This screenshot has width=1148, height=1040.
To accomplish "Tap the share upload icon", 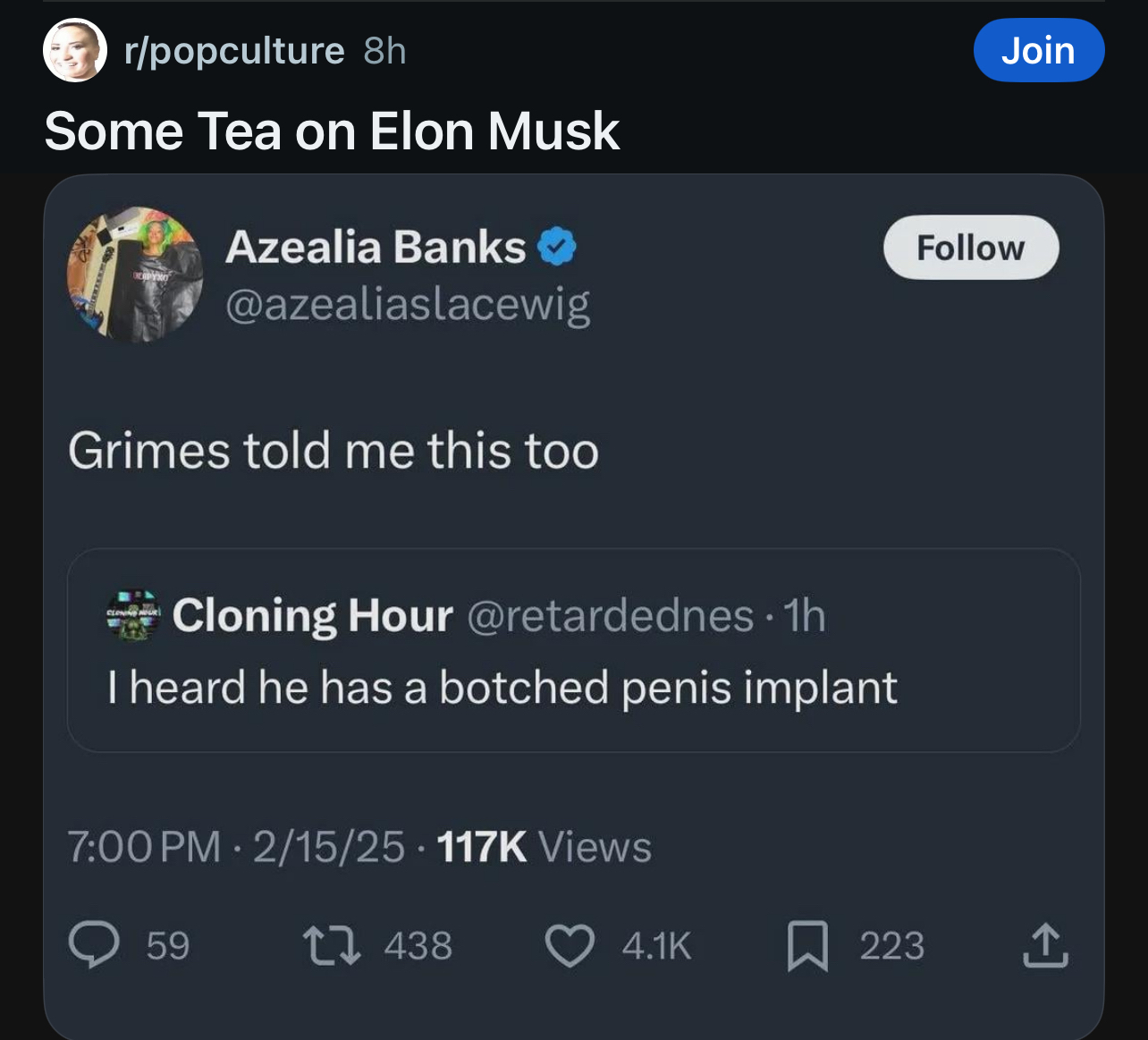I will [1045, 946].
